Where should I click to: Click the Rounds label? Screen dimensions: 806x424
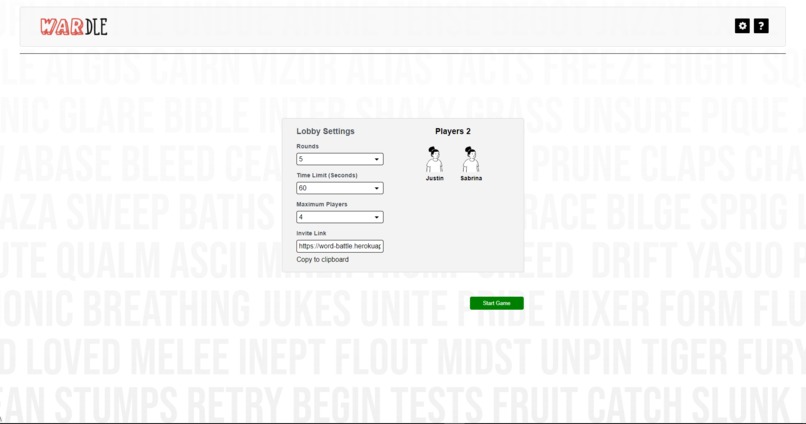click(307, 146)
